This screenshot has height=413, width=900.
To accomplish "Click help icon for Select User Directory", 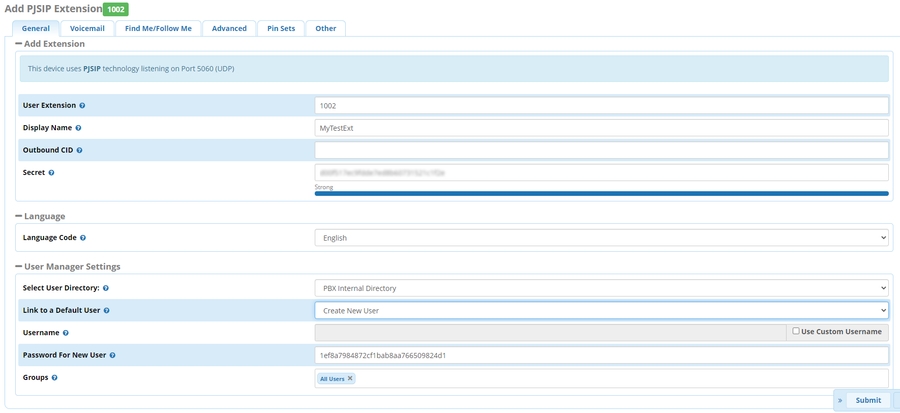I will coord(105,288).
